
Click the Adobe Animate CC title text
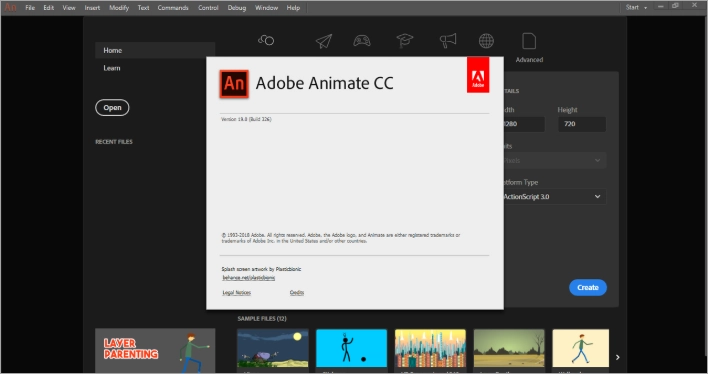(x=324, y=83)
